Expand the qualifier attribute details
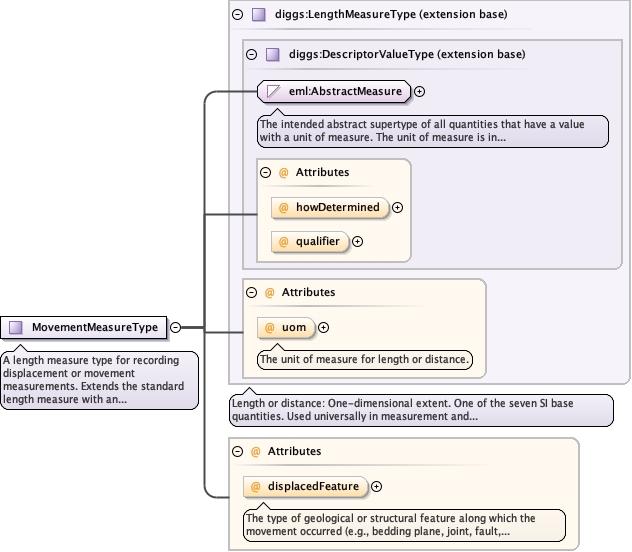 click(x=357, y=241)
